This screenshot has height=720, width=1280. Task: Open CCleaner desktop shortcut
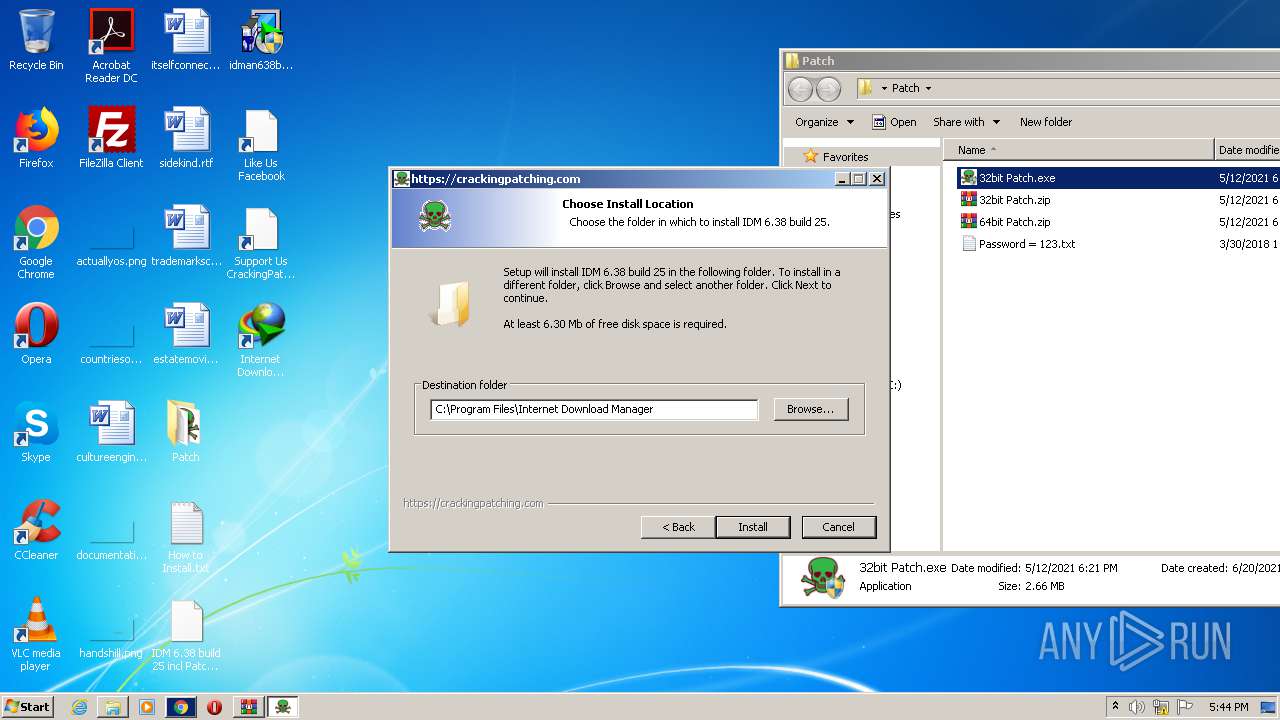36,530
